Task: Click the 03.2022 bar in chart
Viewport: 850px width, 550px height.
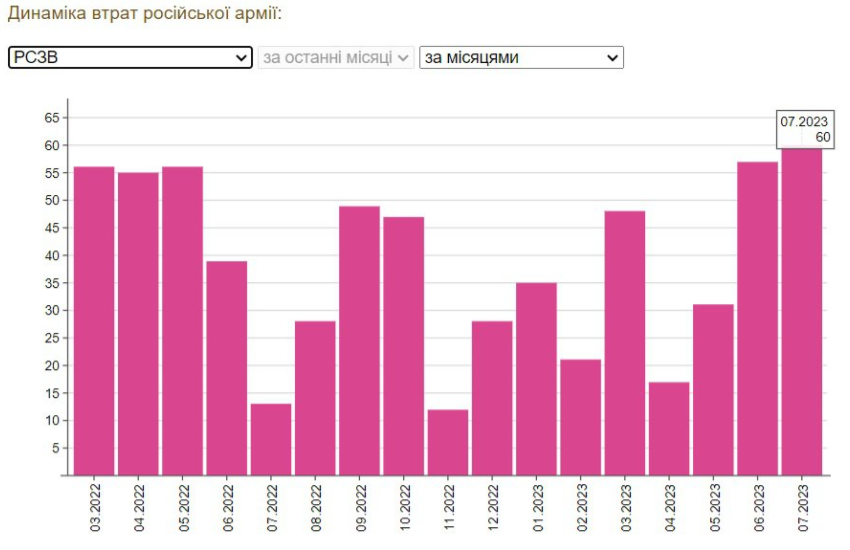Action: pyautogui.click(x=94, y=321)
